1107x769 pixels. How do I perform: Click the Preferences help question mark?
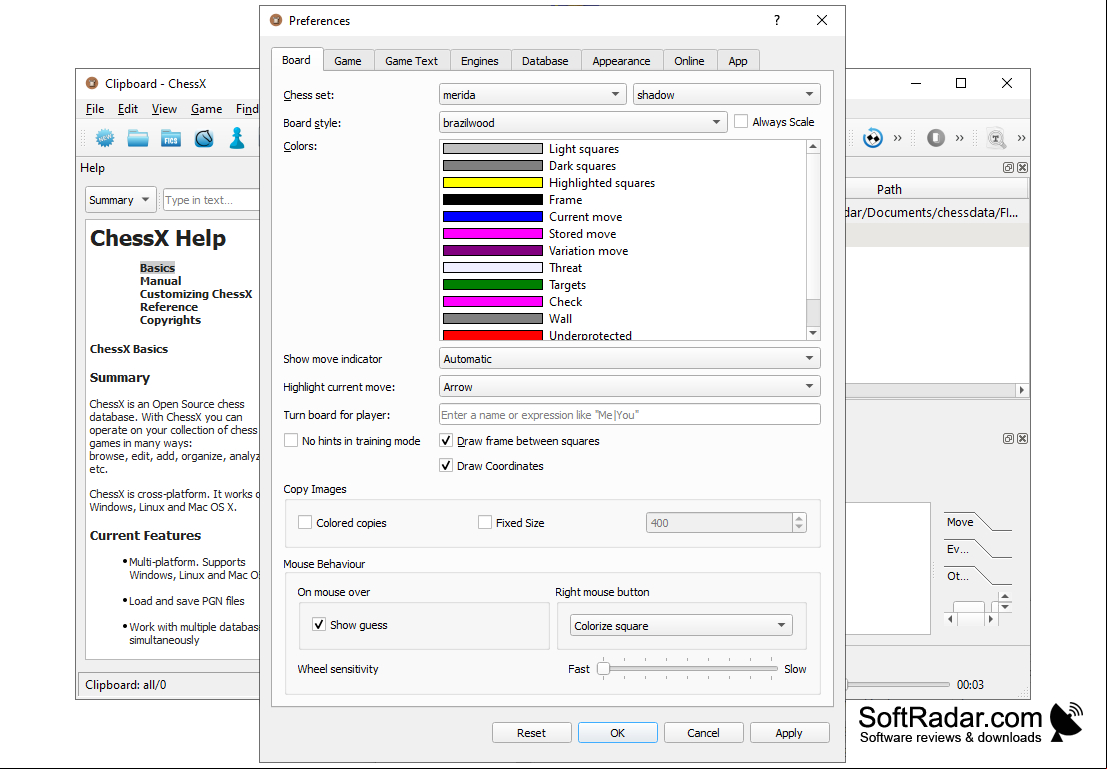(x=777, y=20)
